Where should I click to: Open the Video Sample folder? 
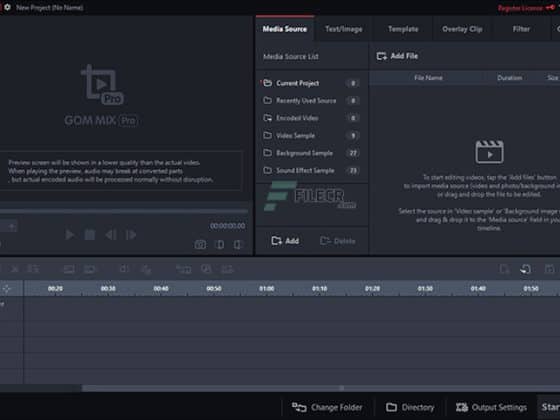pos(310,136)
